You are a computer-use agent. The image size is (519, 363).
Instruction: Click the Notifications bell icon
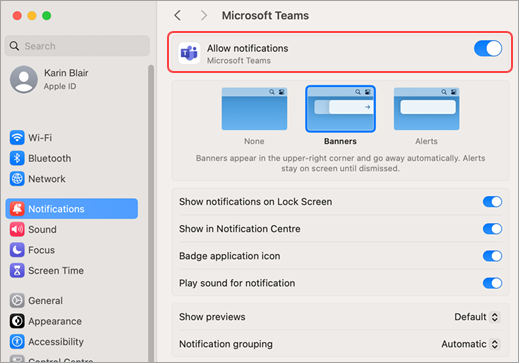(x=17, y=209)
